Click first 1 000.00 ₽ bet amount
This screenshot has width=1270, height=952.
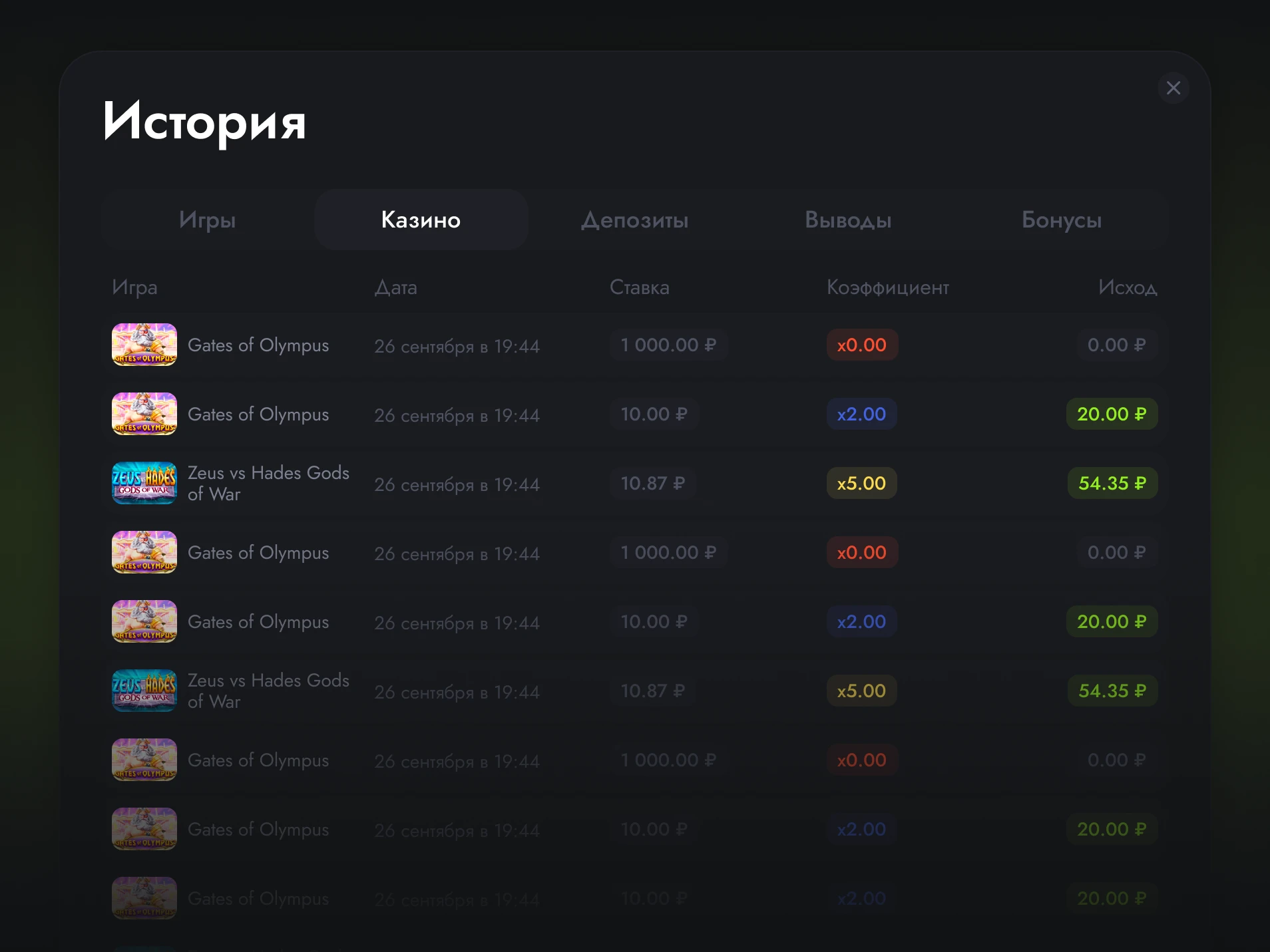(x=668, y=345)
